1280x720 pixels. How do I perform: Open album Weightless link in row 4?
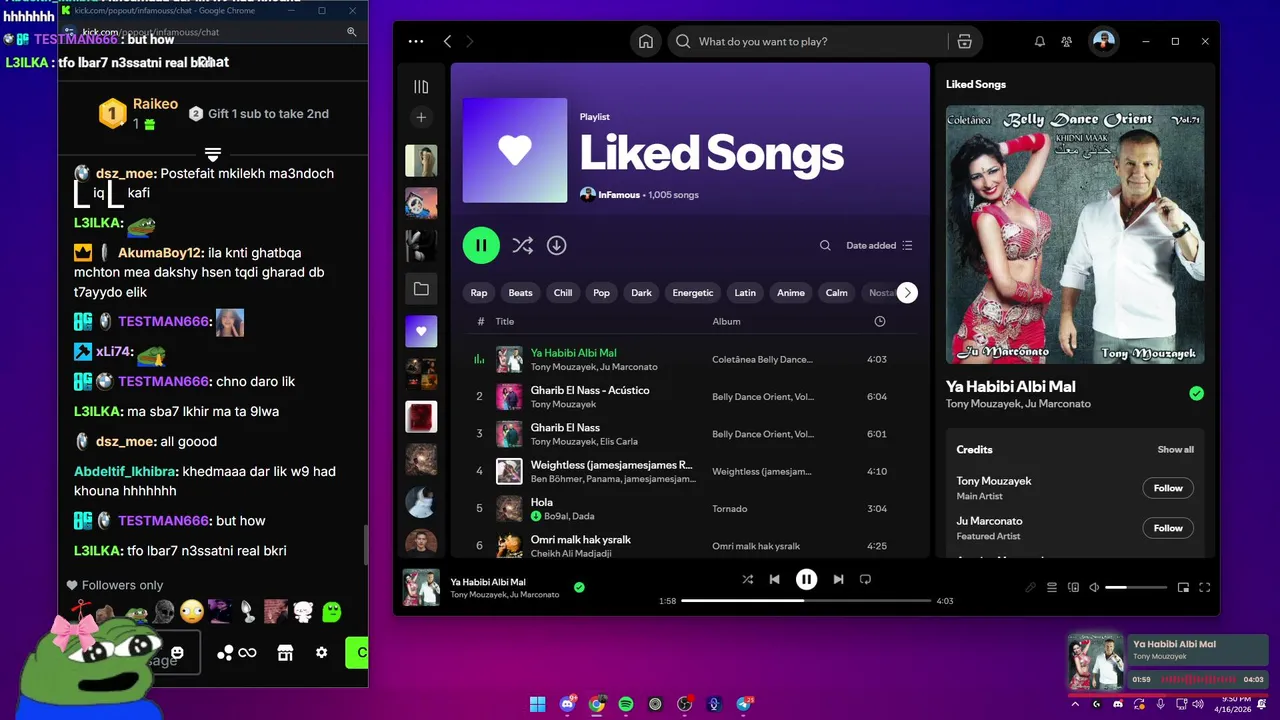(760, 471)
